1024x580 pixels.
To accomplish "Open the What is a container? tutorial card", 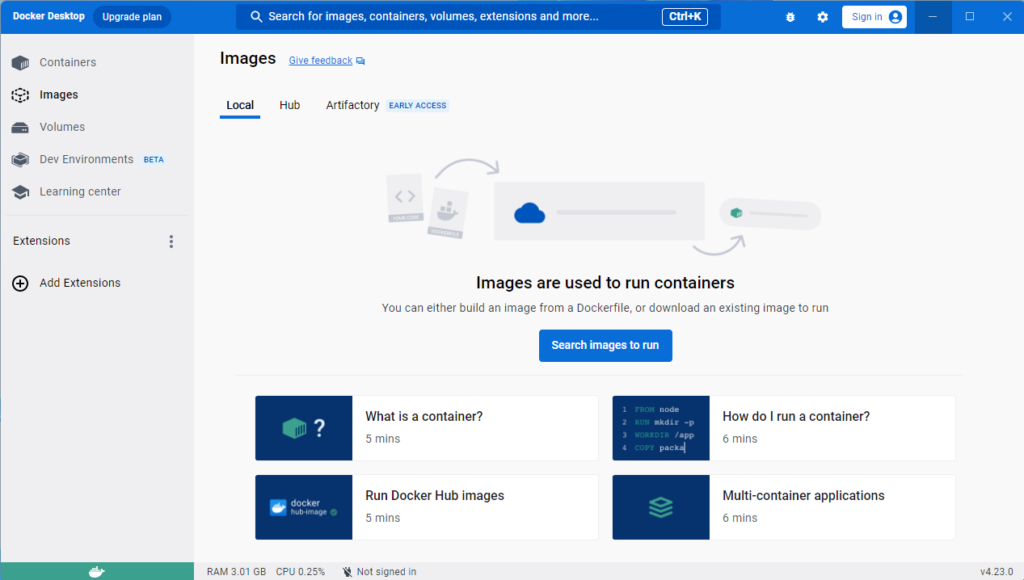I will [x=426, y=427].
